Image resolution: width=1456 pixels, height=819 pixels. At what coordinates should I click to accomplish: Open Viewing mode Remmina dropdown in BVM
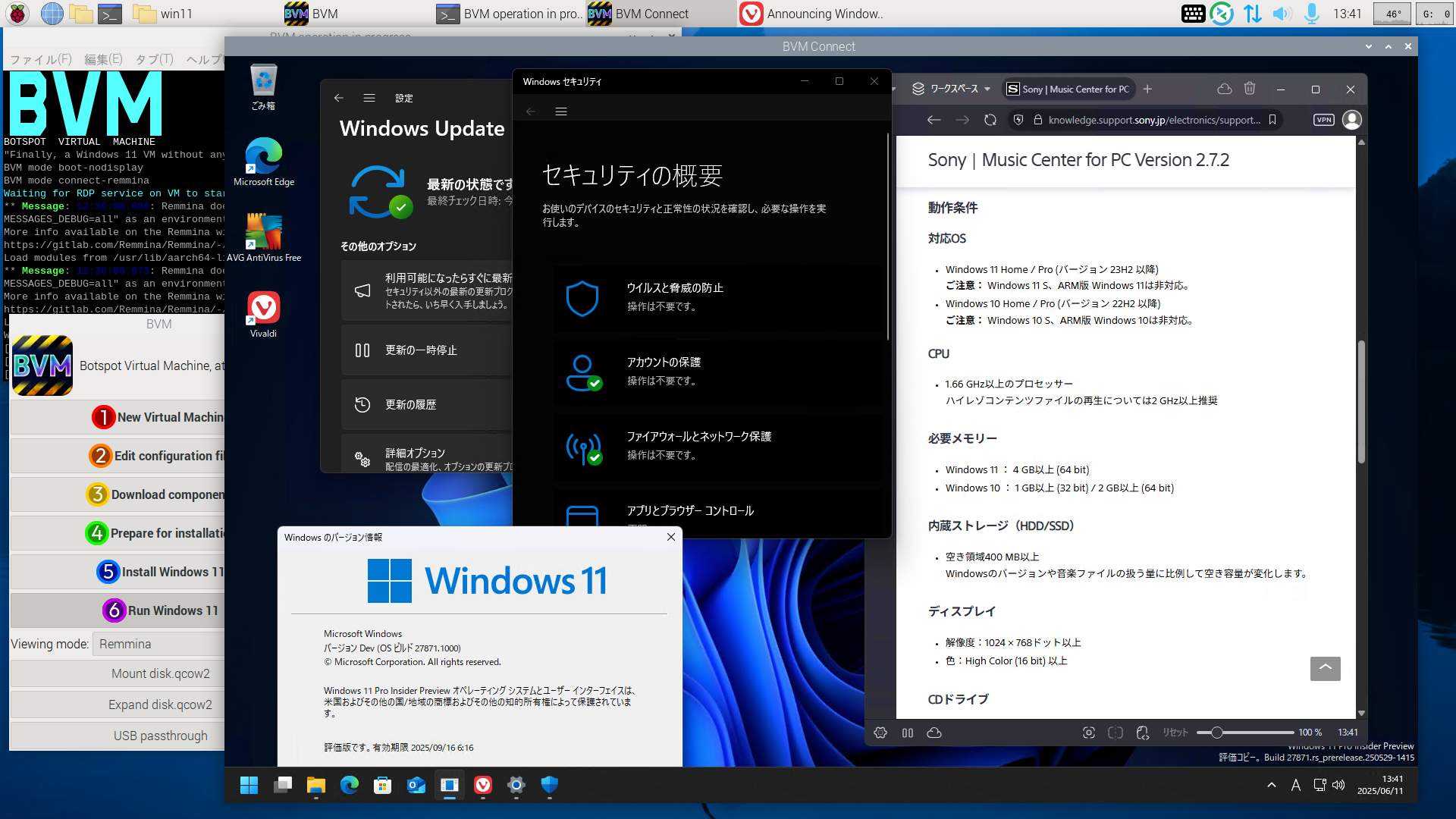click(x=159, y=644)
